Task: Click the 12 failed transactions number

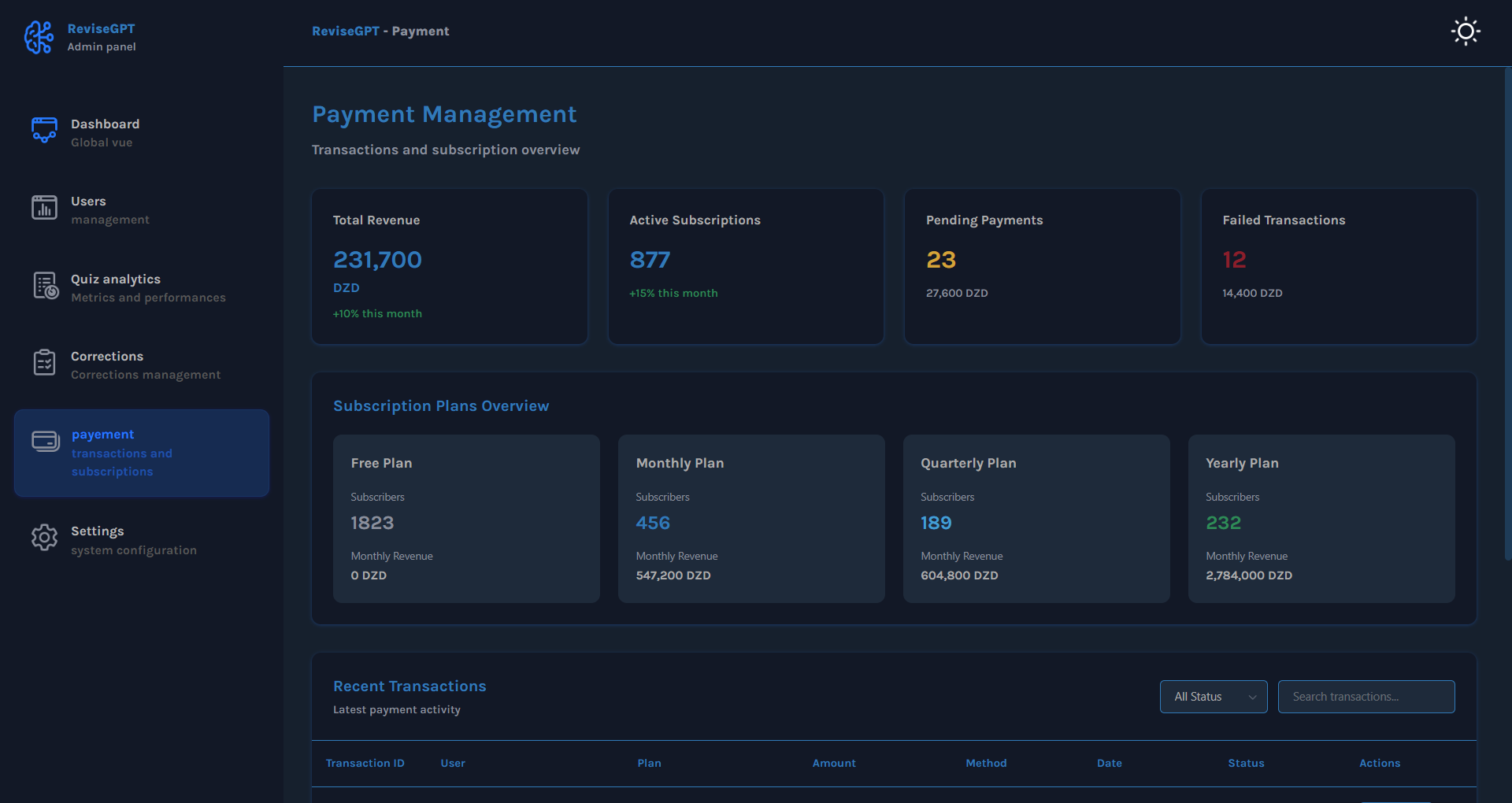Action: pos(1234,260)
